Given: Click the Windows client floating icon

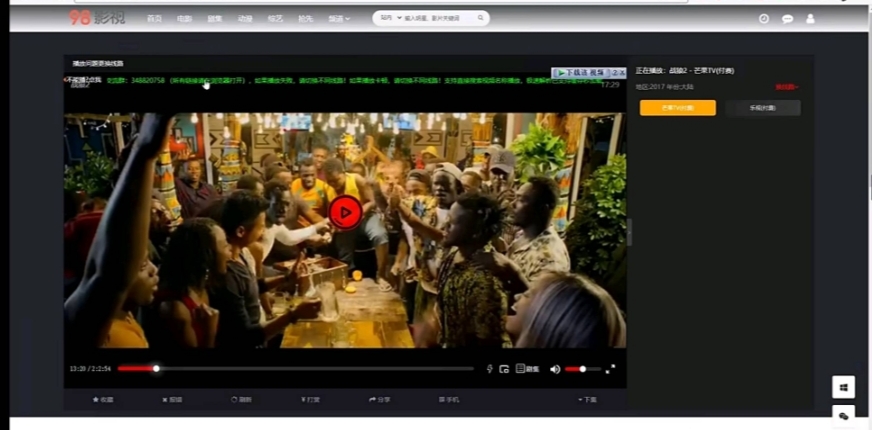Looking at the screenshot, I should click(843, 386).
